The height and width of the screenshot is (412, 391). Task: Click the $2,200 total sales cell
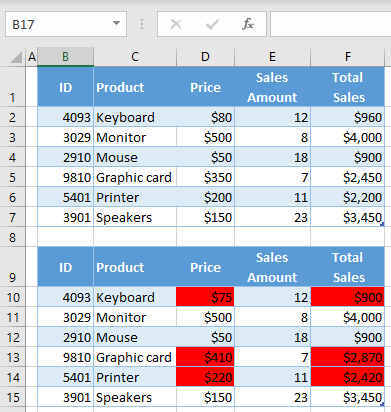348,197
